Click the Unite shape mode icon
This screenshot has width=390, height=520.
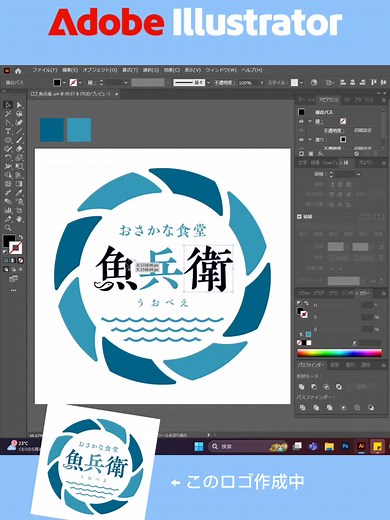tap(302, 387)
